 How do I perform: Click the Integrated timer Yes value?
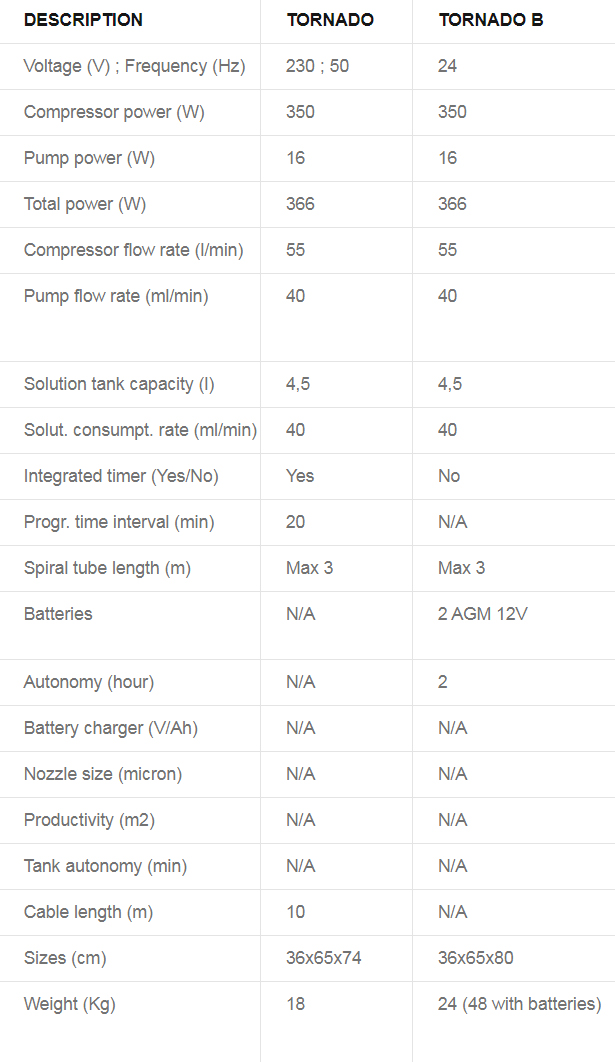tap(300, 476)
